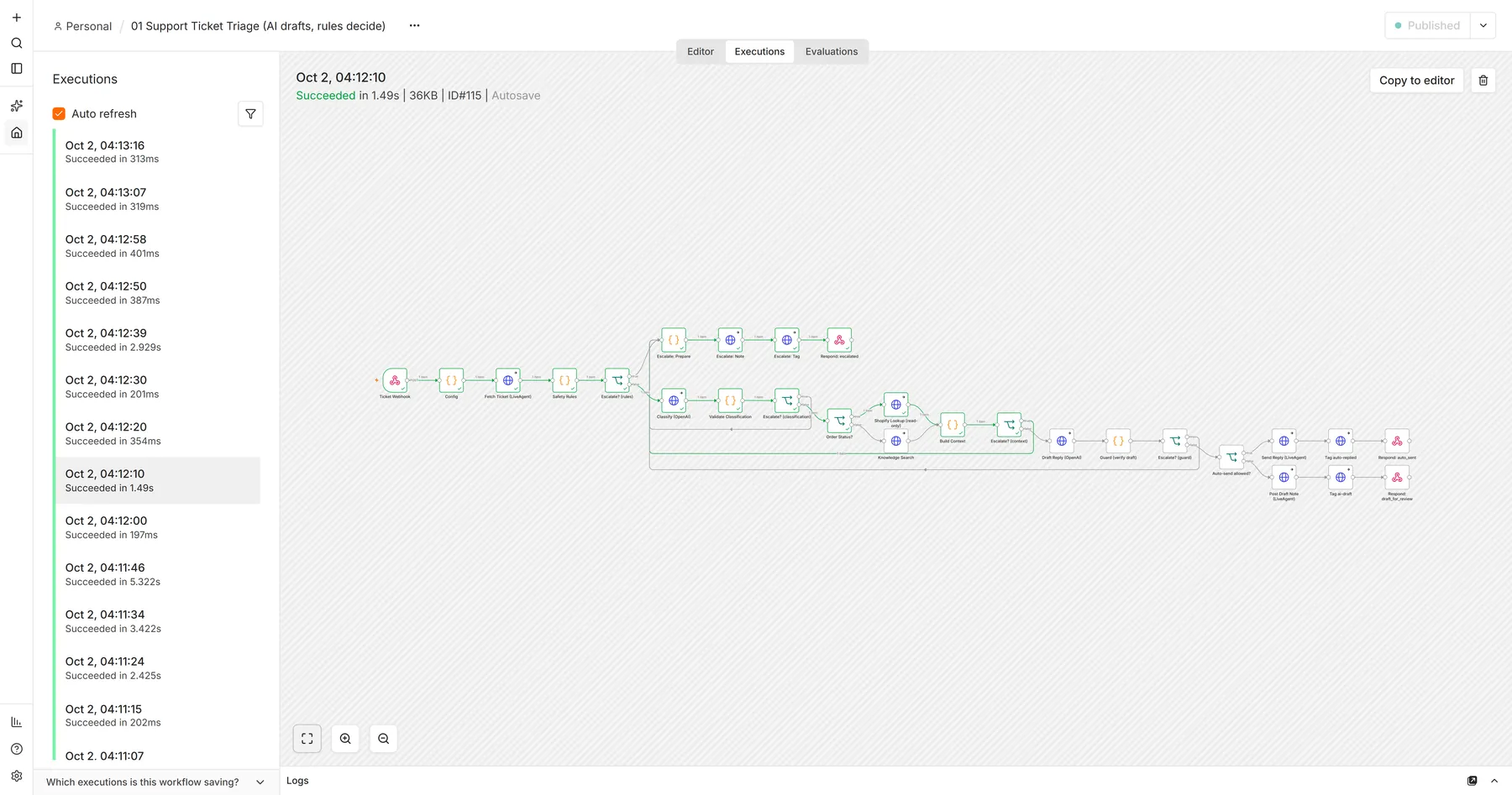The width and height of the screenshot is (1512, 795).
Task: Open the help question-mark icon
Action: (x=16, y=749)
